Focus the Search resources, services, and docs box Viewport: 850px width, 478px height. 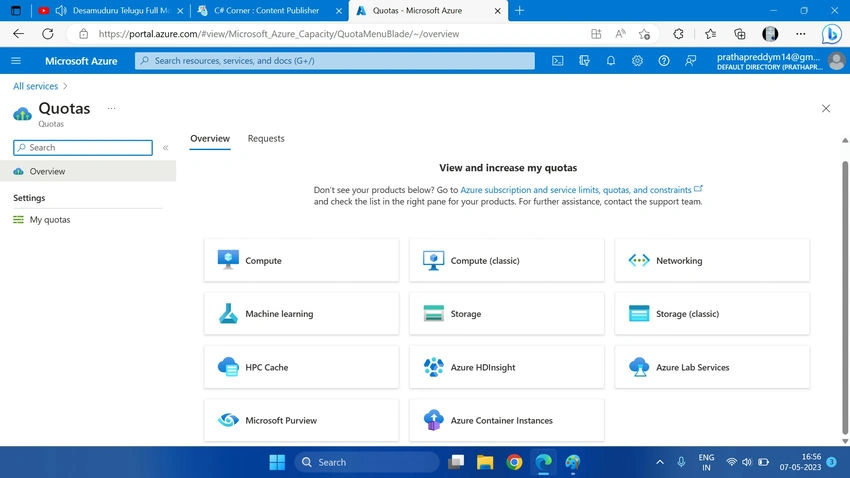(x=334, y=61)
